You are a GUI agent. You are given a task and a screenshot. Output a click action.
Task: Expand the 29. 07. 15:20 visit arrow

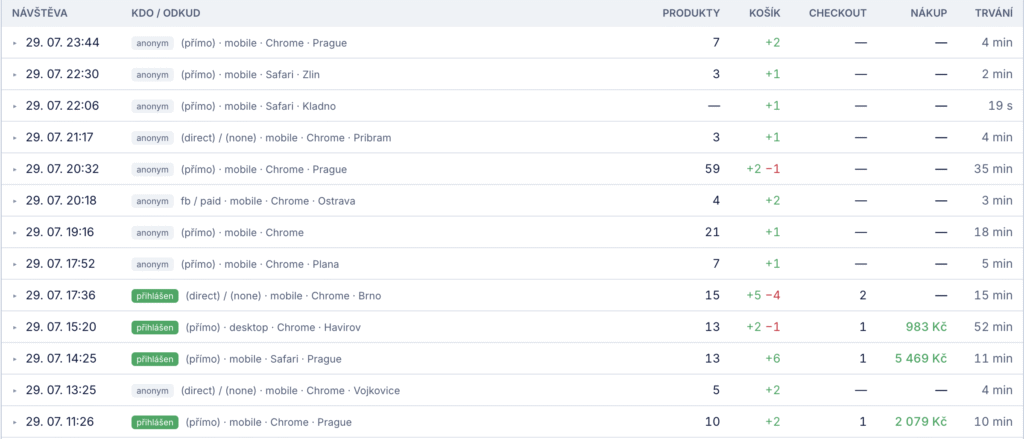pyautogui.click(x=15, y=327)
